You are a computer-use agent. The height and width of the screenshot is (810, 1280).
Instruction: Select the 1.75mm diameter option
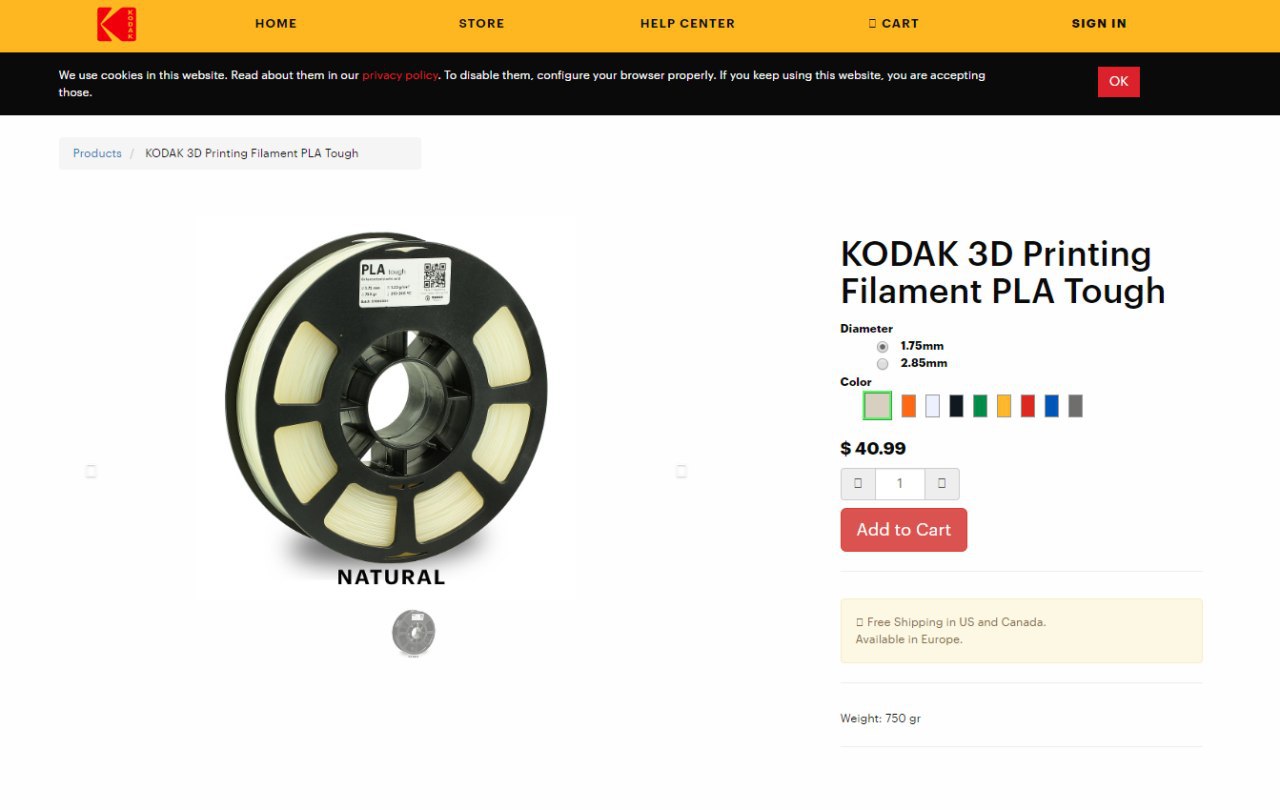click(x=882, y=346)
